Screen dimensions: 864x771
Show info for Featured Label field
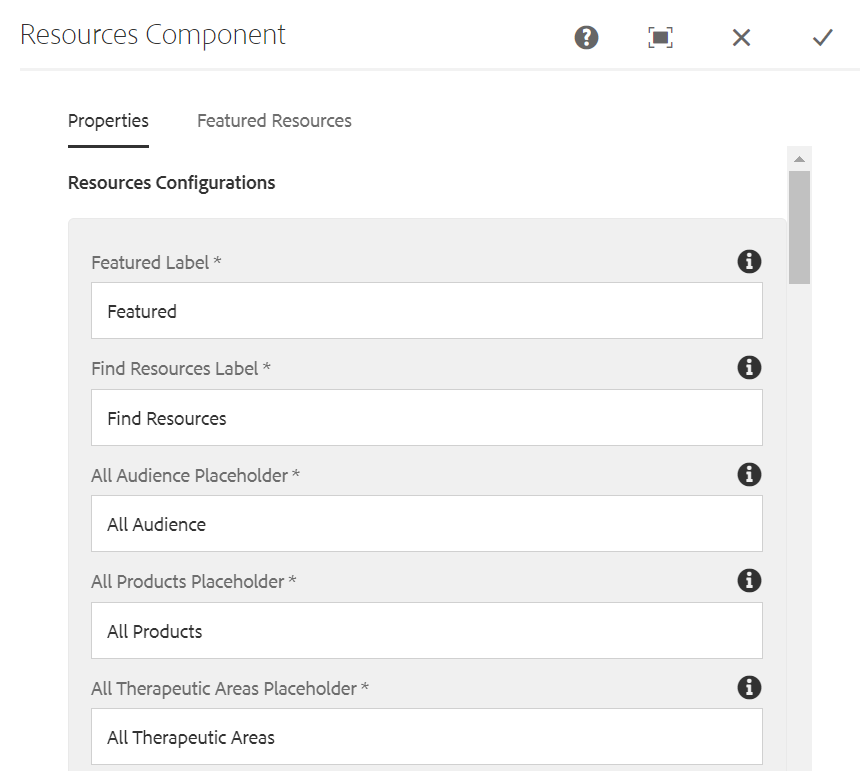pyautogui.click(x=749, y=261)
